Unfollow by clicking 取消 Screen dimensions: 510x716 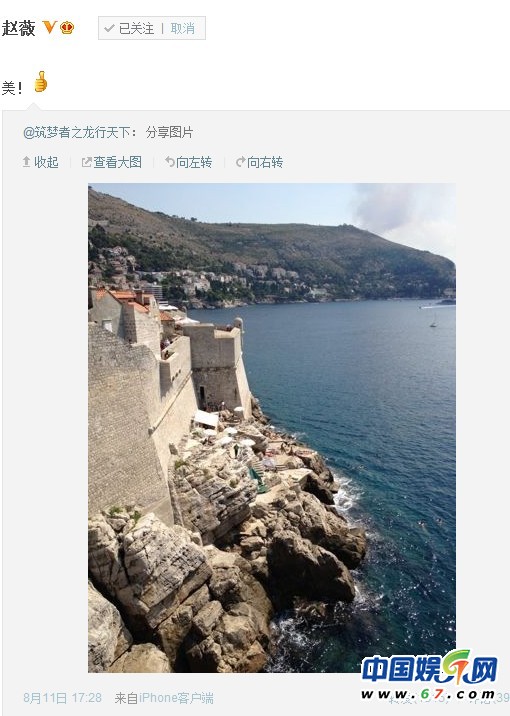(x=183, y=28)
